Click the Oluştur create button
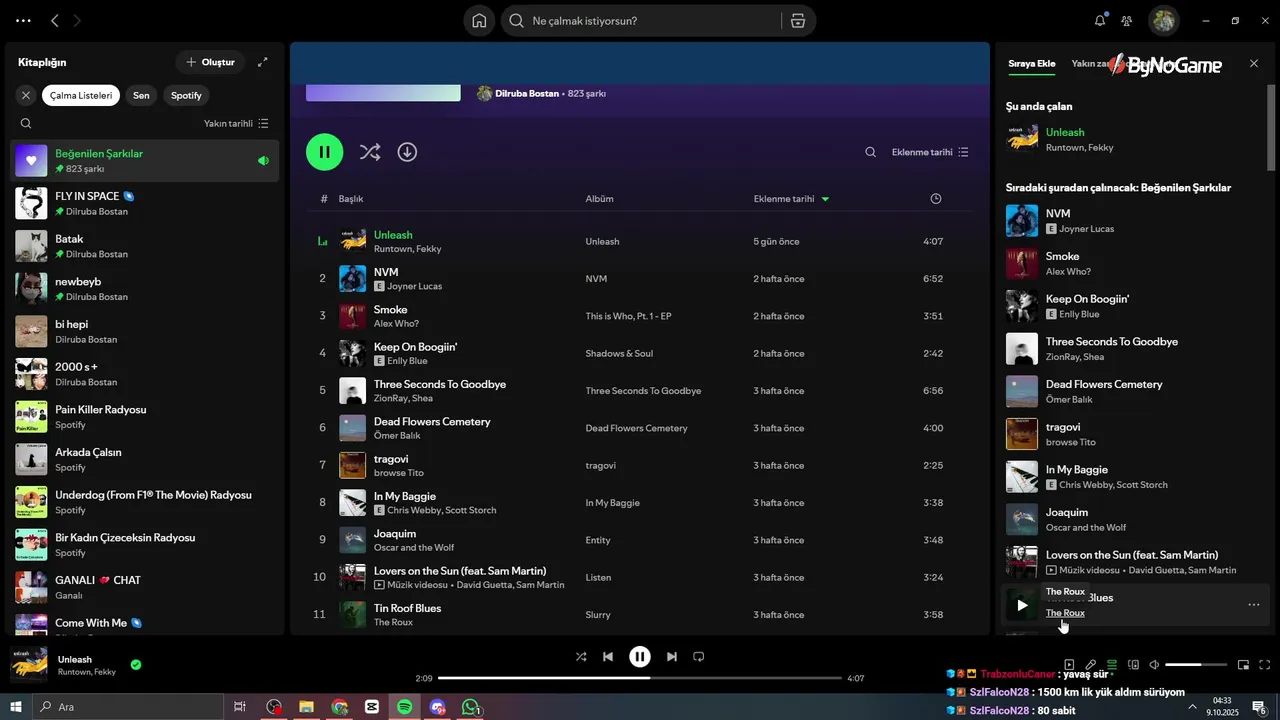The width and height of the screenshot is (1280, 720). point(210,62)
